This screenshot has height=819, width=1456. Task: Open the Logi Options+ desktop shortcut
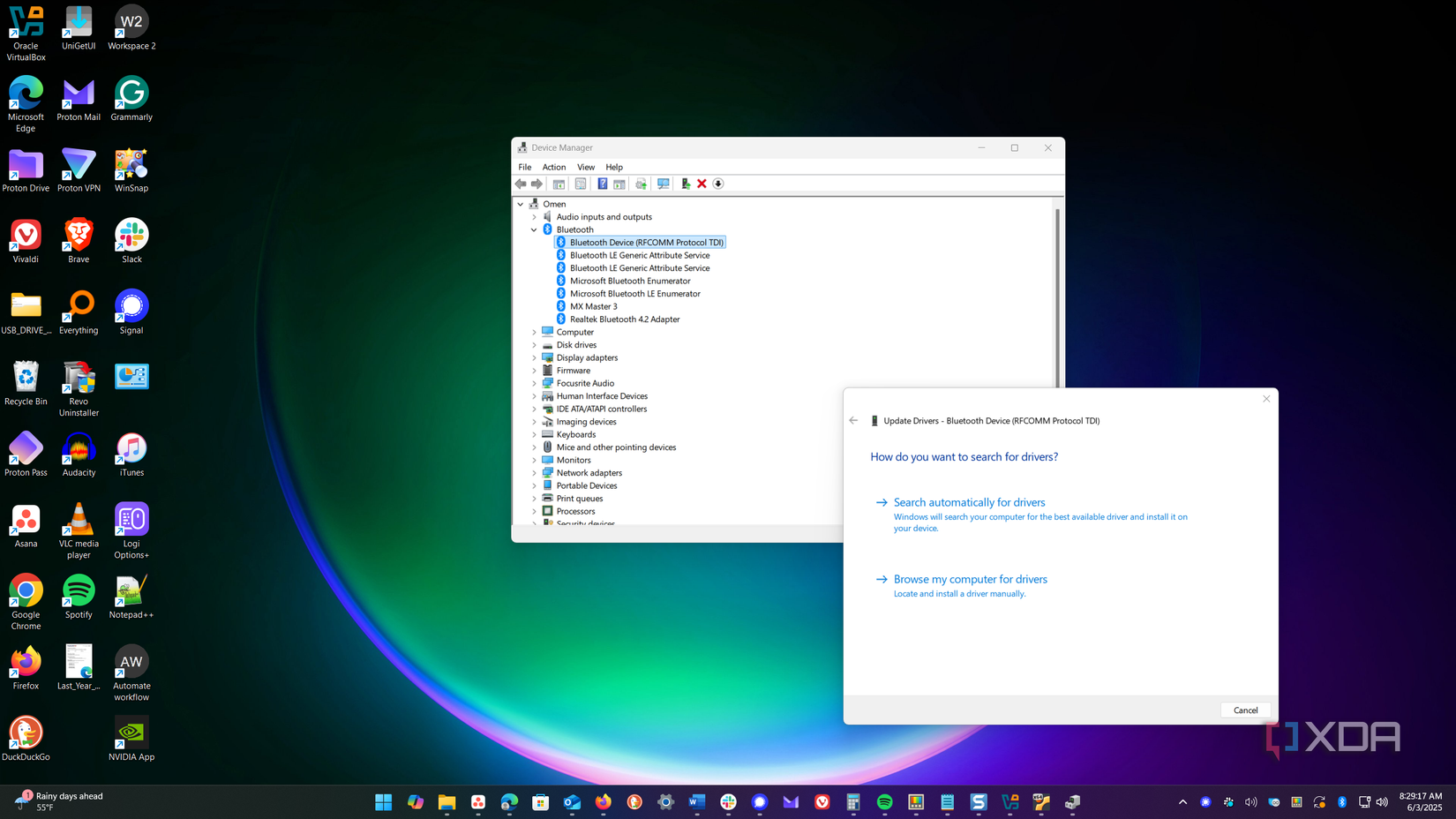[x=131, y=531]
